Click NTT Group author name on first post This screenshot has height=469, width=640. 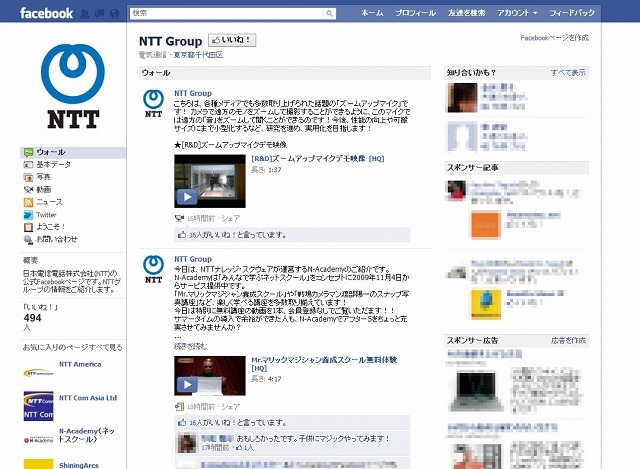pos(193,93)
